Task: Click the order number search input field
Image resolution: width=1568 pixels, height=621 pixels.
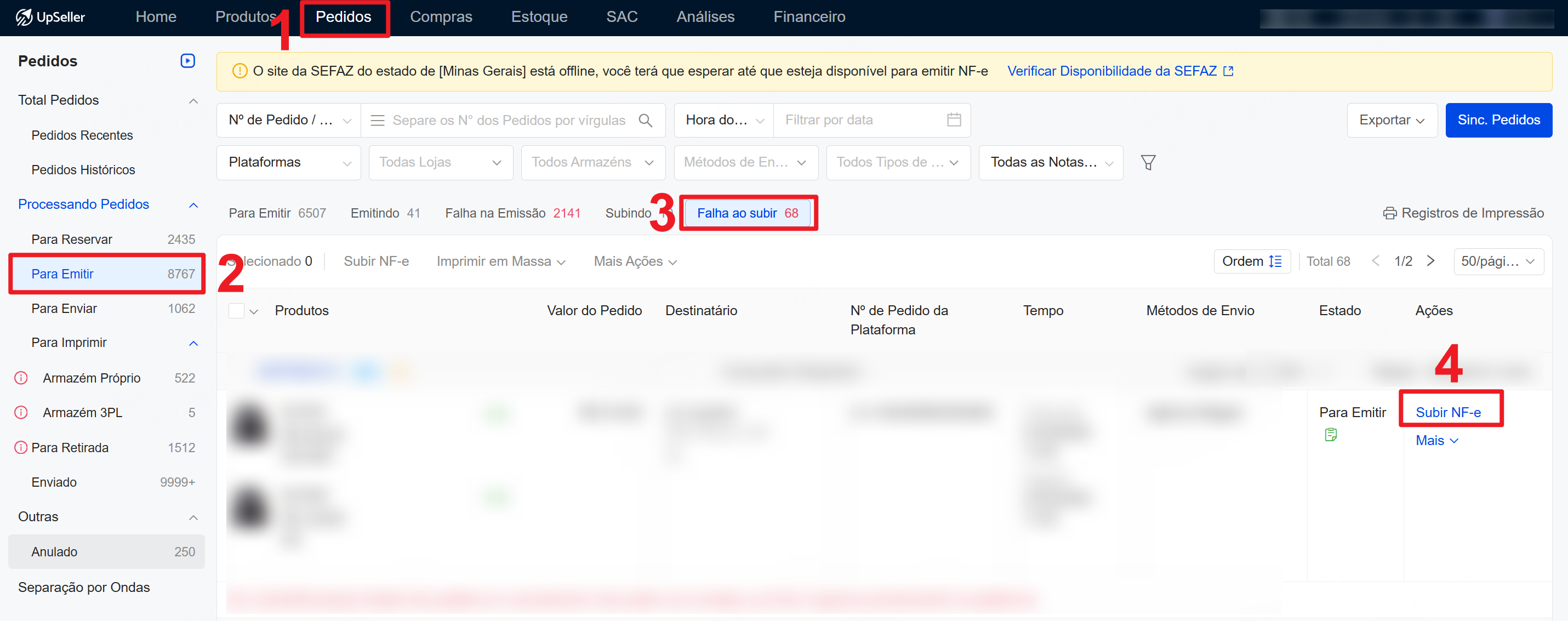Action: pos(508,121)
